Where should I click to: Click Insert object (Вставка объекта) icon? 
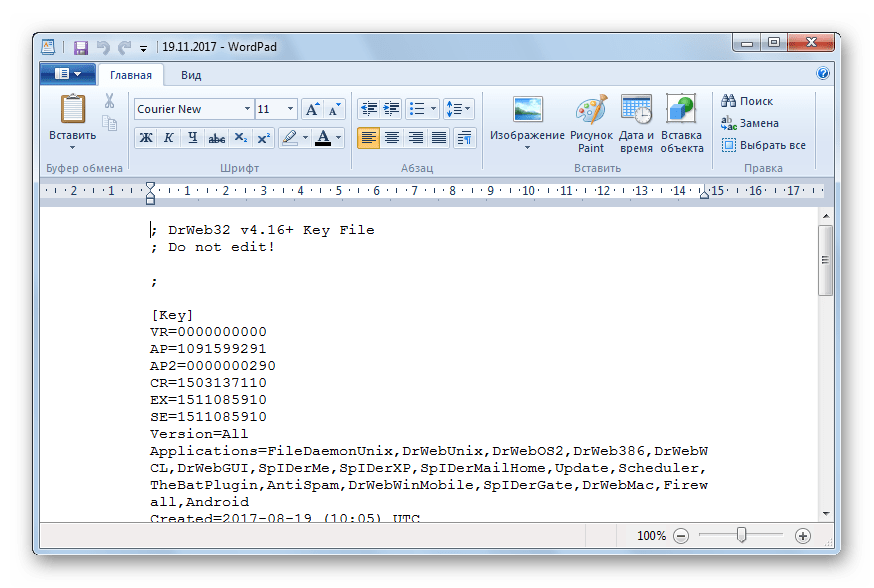tap(682, 111)
